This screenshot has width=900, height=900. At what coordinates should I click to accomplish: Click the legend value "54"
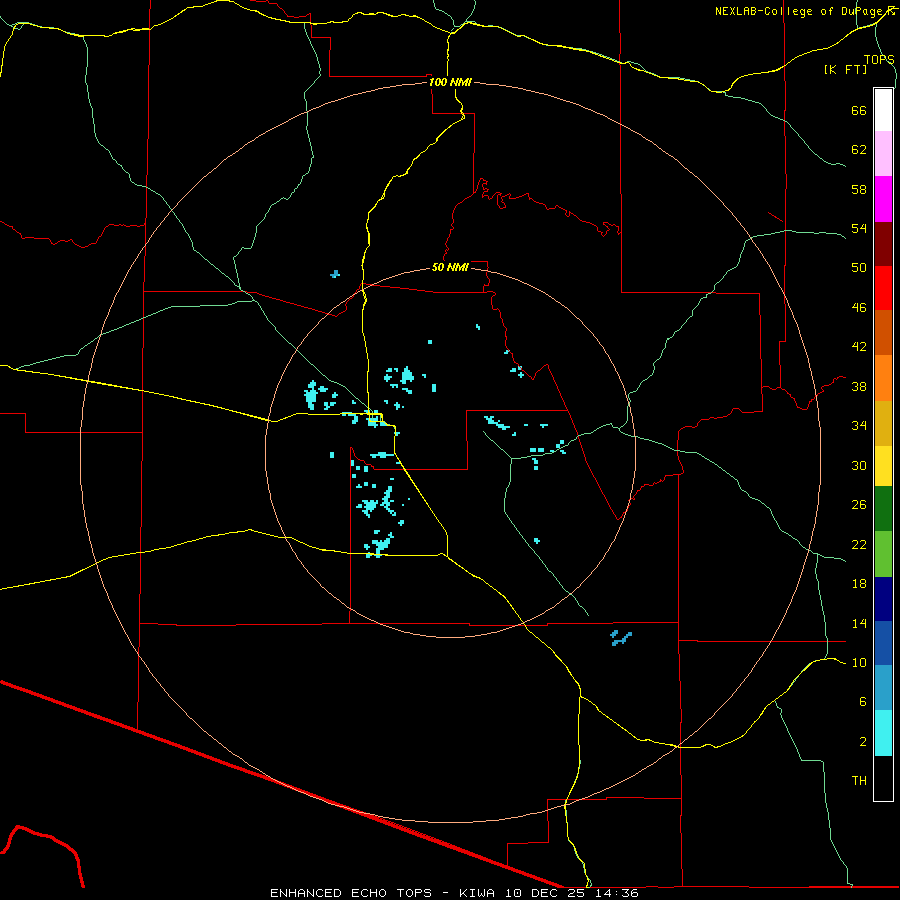click(x=859, y=228)
